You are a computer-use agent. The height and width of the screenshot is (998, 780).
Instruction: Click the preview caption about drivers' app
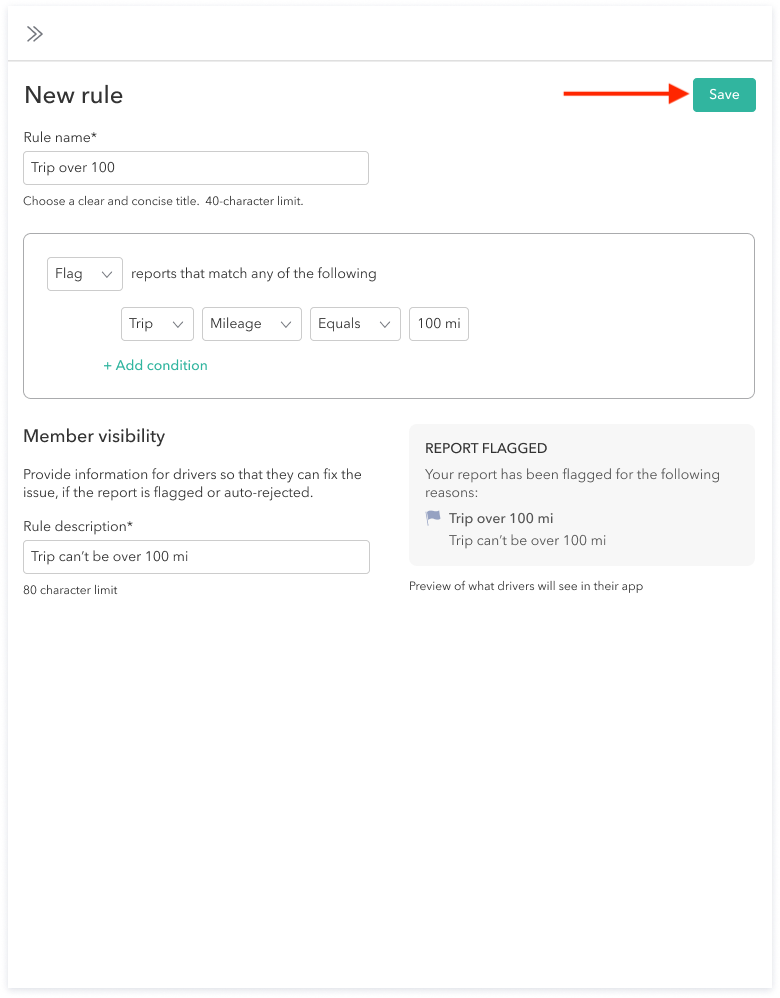pos(526,586)
